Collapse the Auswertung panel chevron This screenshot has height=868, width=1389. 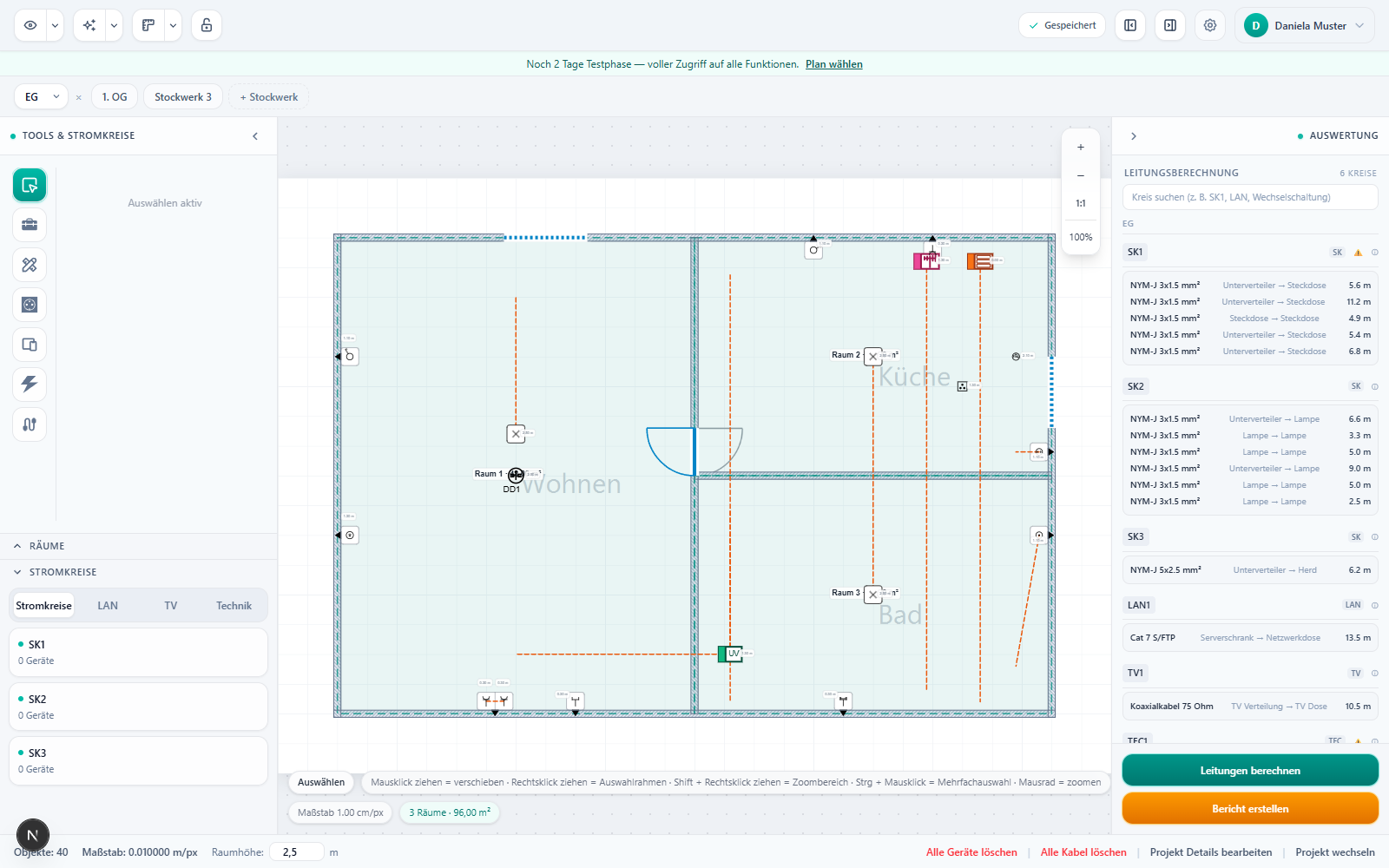coord(1134,136)
